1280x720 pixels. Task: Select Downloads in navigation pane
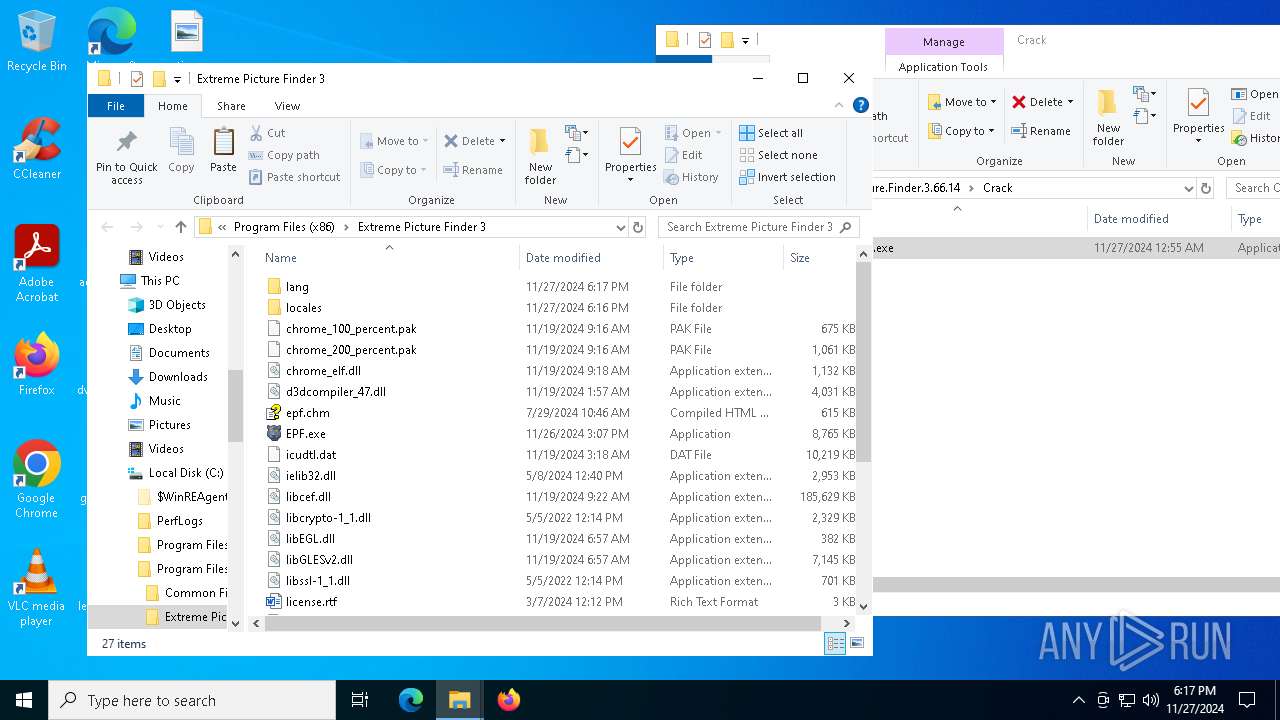click(178, 377)
